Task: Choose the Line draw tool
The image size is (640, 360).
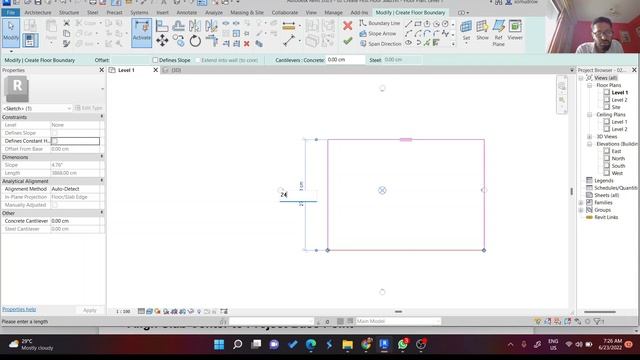Action: click(x=409, y=24)
